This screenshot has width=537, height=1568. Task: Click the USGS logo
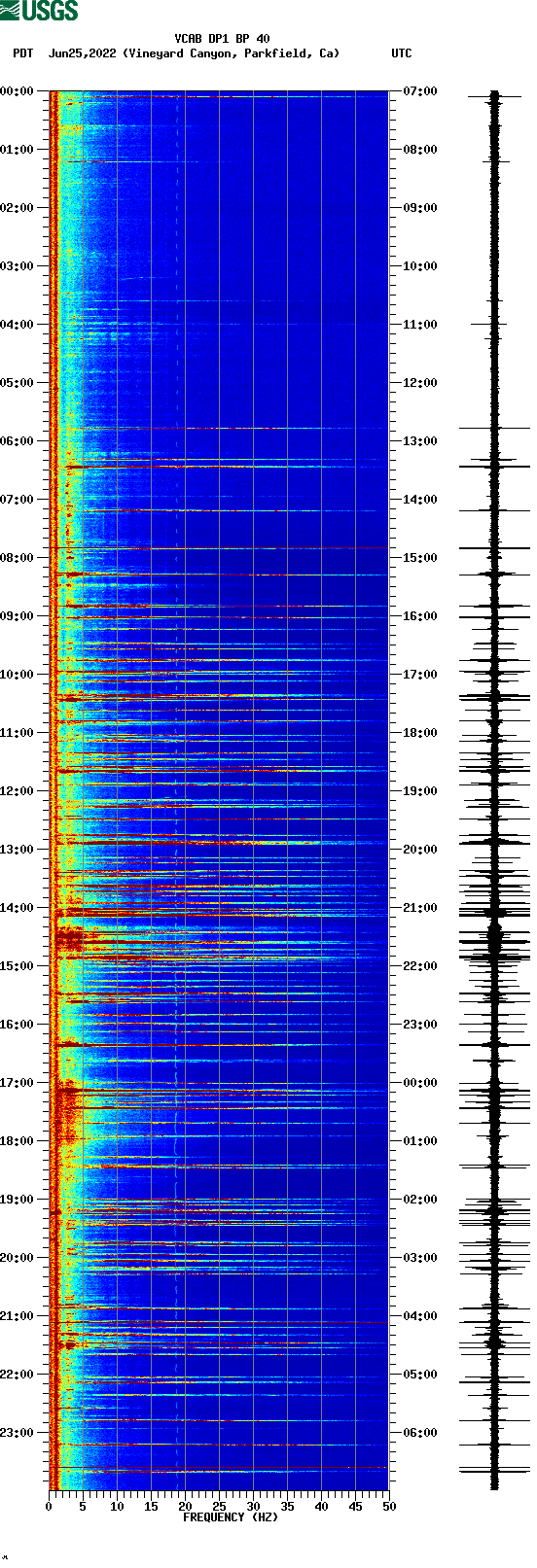(x=39, y=11)
